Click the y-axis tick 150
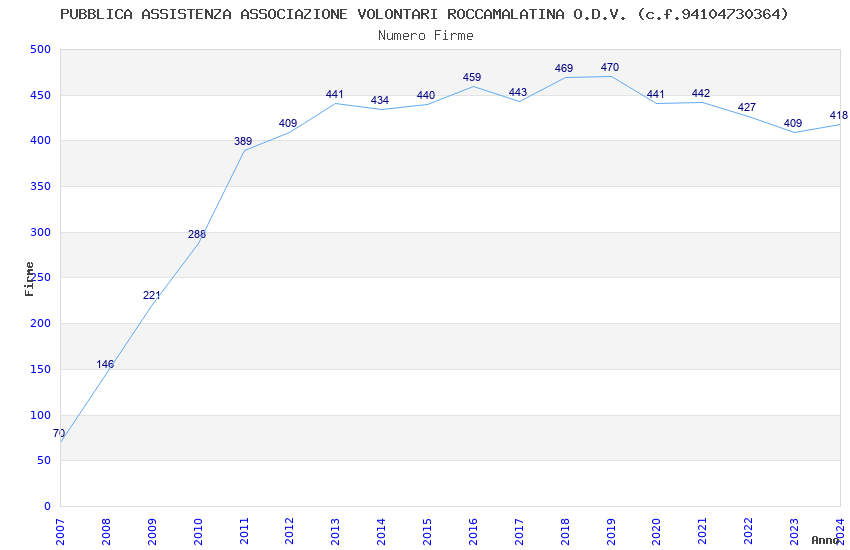Screen dimensions: 850x550 (x=40, y=370)
